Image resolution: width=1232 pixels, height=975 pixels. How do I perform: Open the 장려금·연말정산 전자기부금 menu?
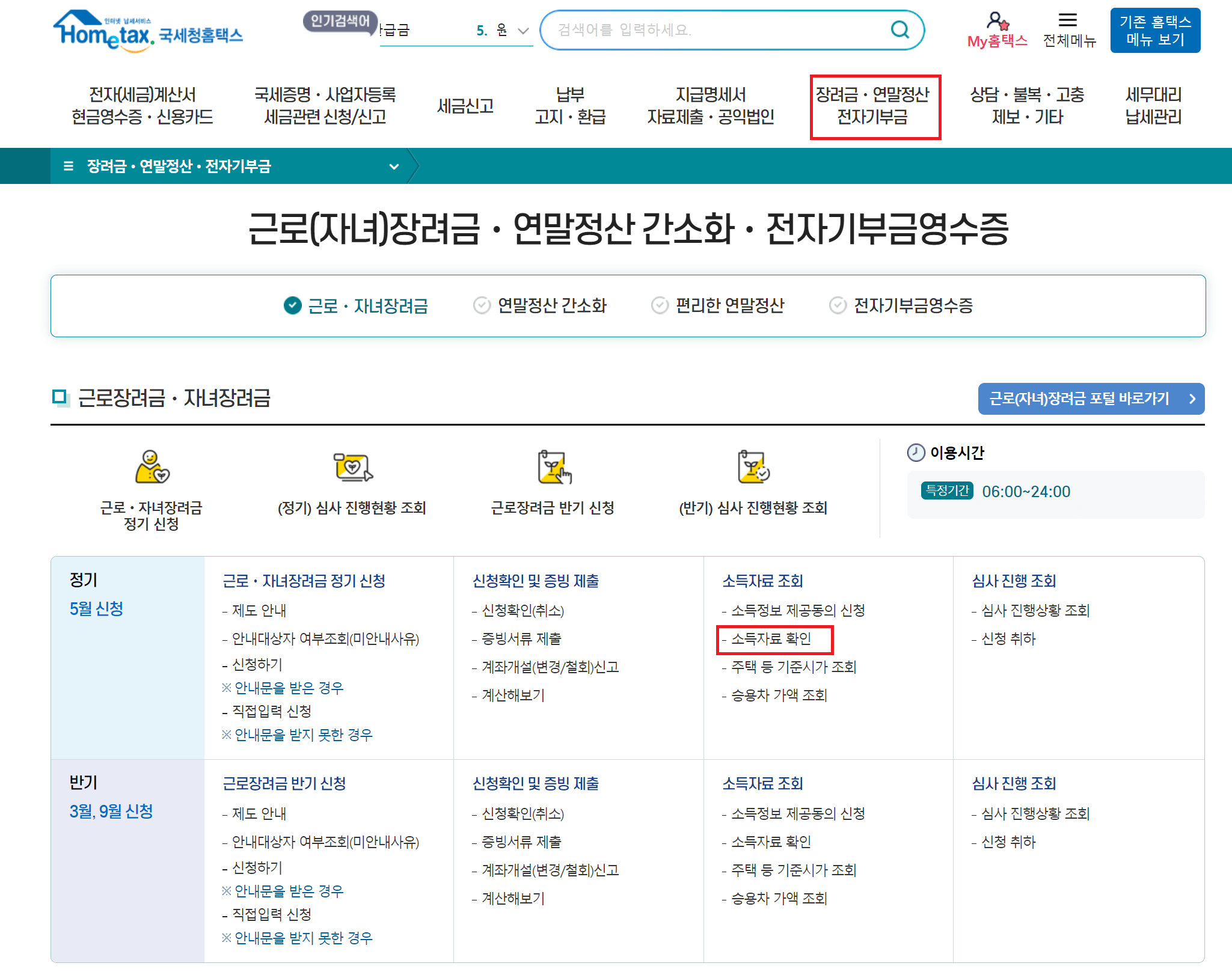coord(875,106)
